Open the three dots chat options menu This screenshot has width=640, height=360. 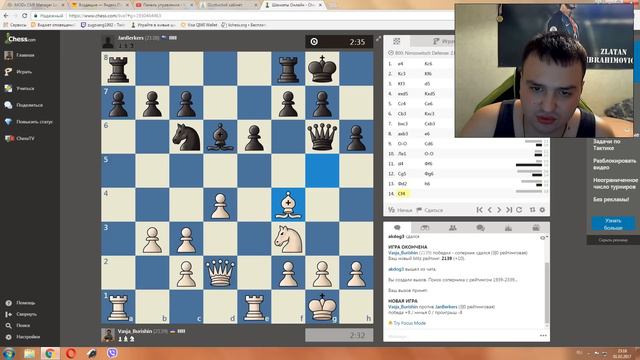tap(543, 336)
